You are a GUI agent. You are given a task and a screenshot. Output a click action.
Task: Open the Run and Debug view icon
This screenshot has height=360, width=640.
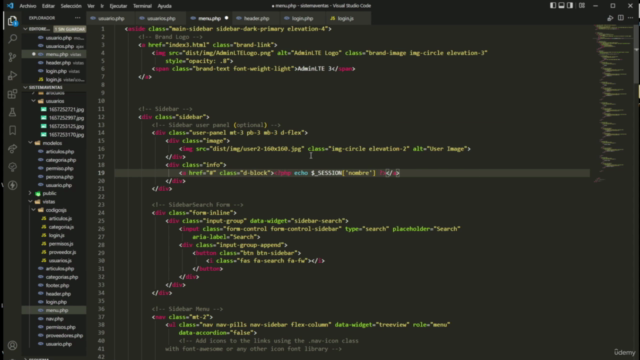tap(12, 76)
